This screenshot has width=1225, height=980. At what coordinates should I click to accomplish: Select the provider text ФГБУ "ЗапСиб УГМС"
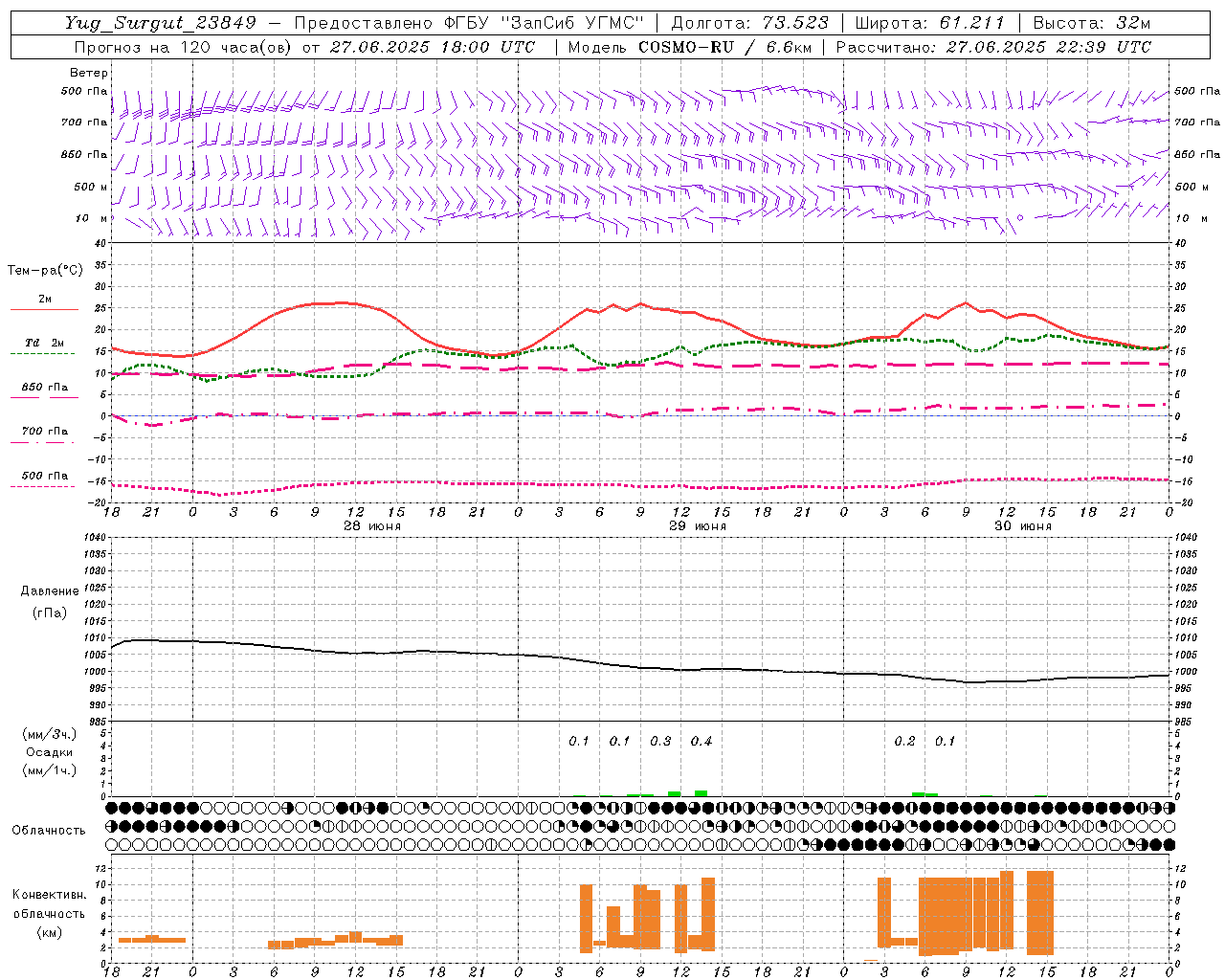[x=545, y=23]
